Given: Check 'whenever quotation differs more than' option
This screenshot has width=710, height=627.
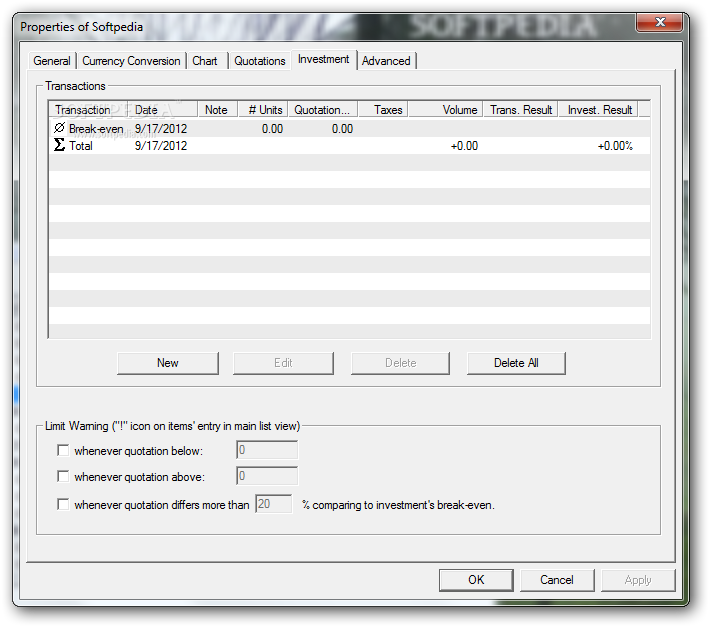Looking at the screenshot, I should 64,505.
